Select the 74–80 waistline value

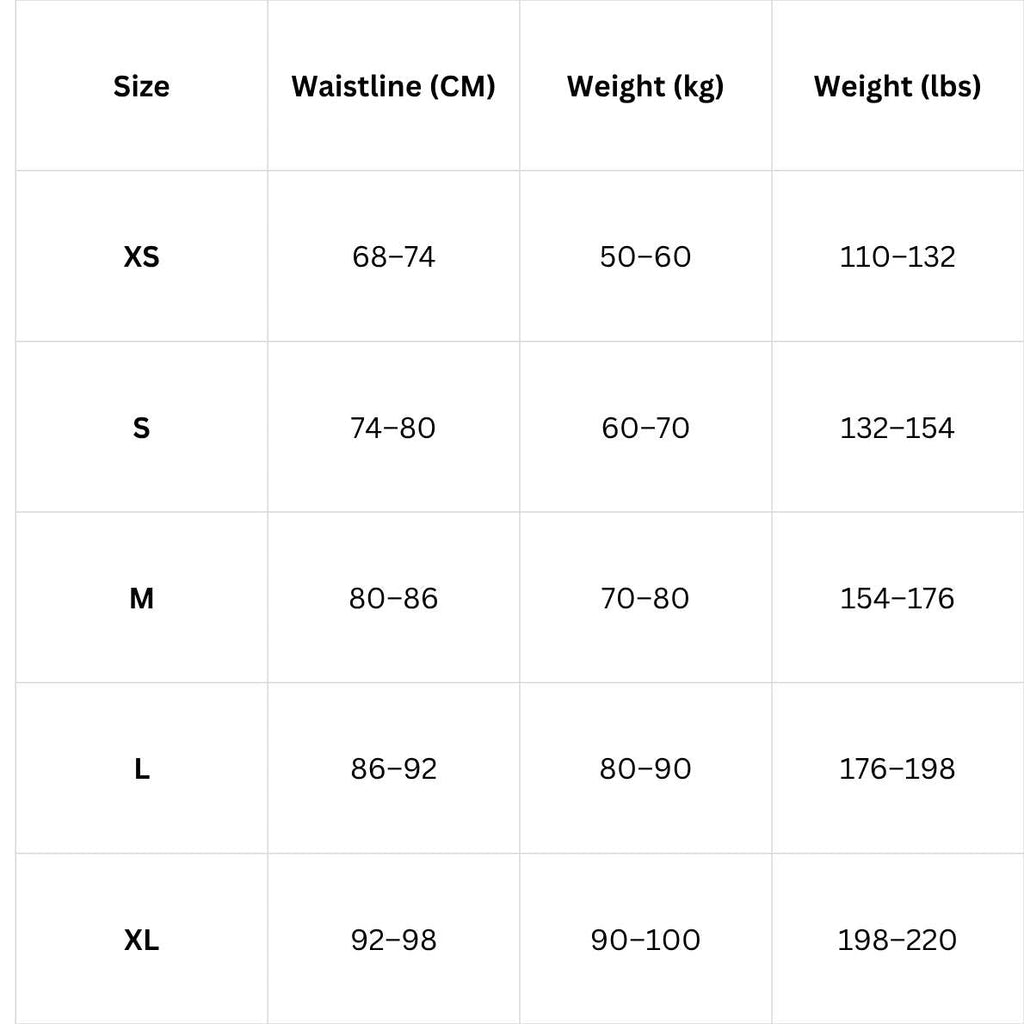393,428
